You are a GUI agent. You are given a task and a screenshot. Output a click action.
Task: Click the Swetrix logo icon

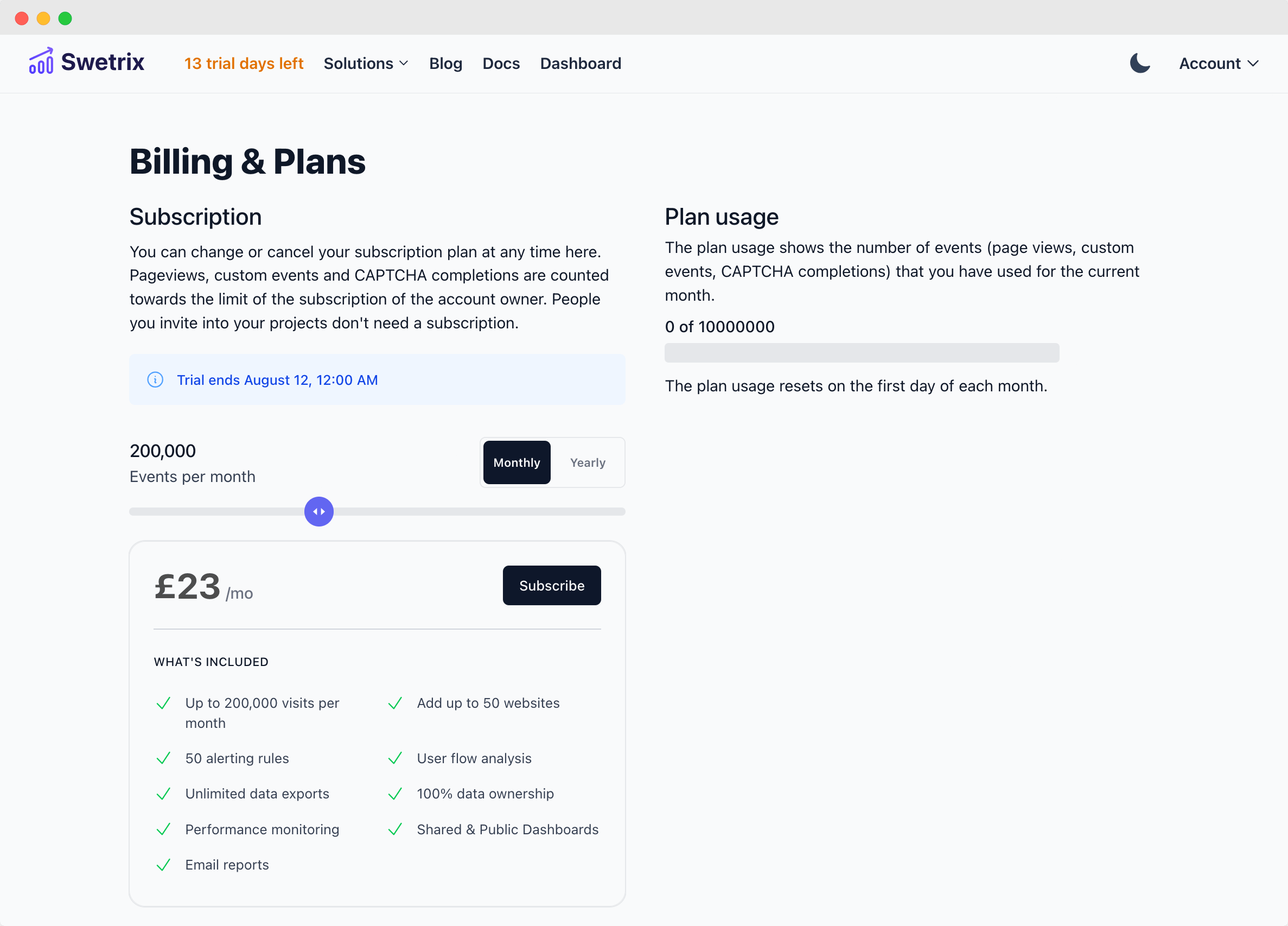41,61
